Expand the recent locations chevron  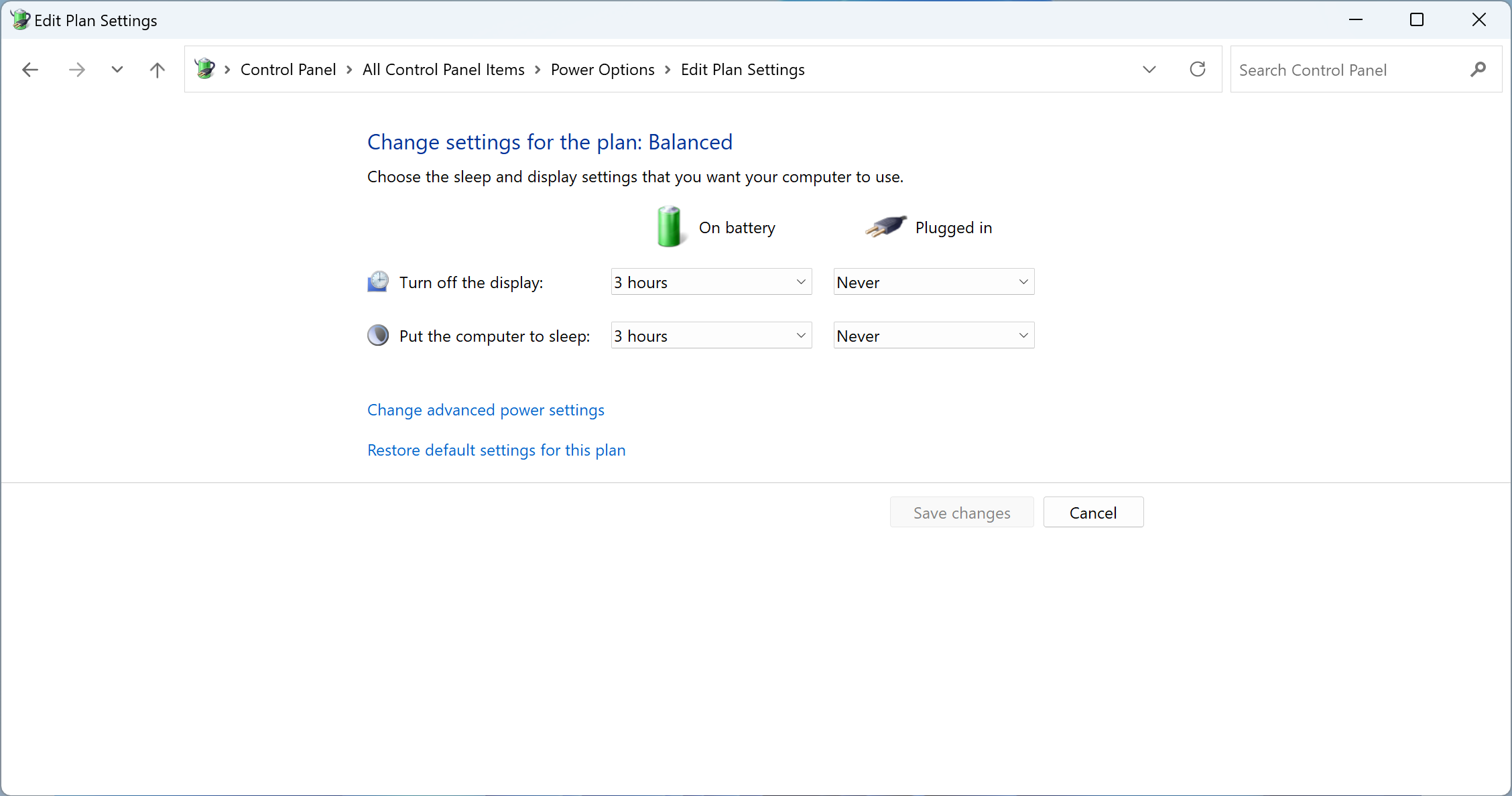click(x=117, y=69)
